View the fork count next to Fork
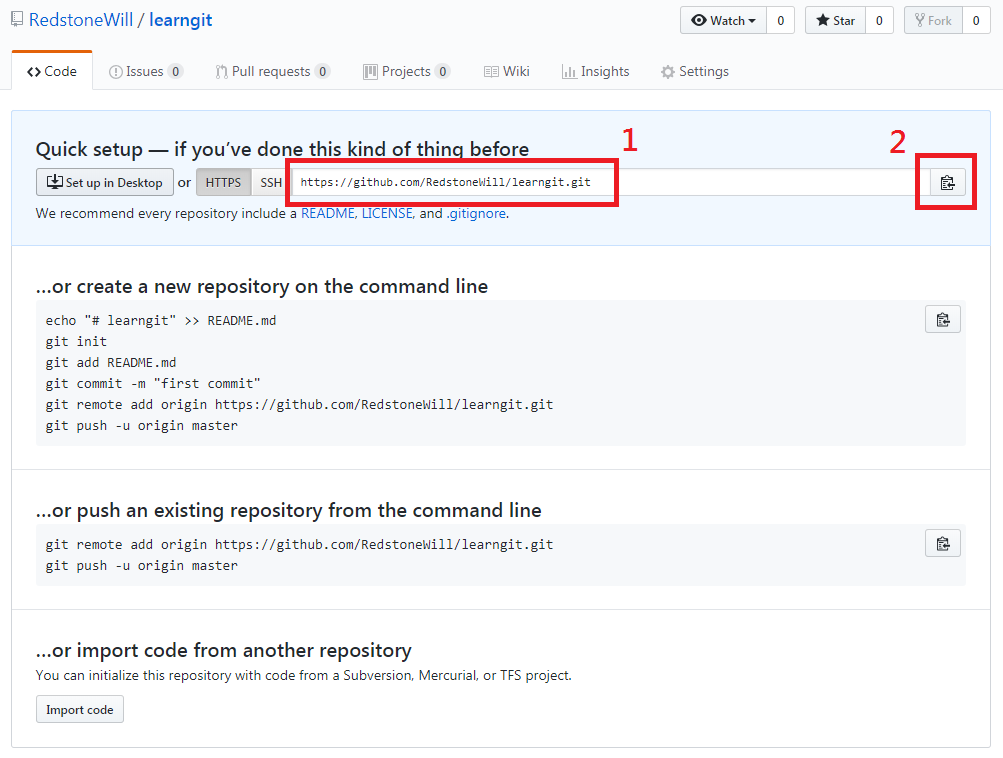The image size is (1003, 758). click(x=976, y=20)
